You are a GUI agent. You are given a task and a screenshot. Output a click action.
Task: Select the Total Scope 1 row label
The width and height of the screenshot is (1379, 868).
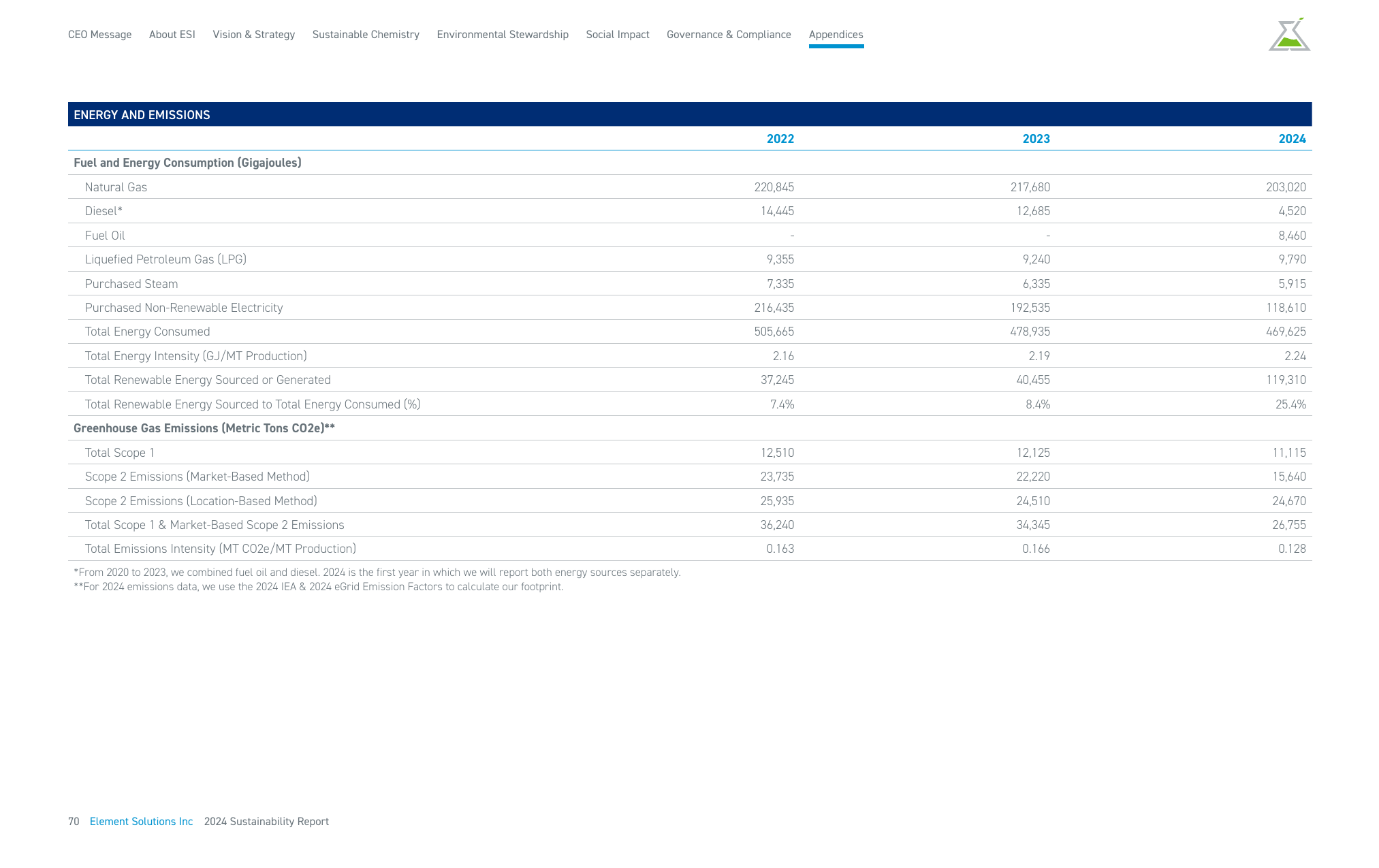(x=120, y=453)
